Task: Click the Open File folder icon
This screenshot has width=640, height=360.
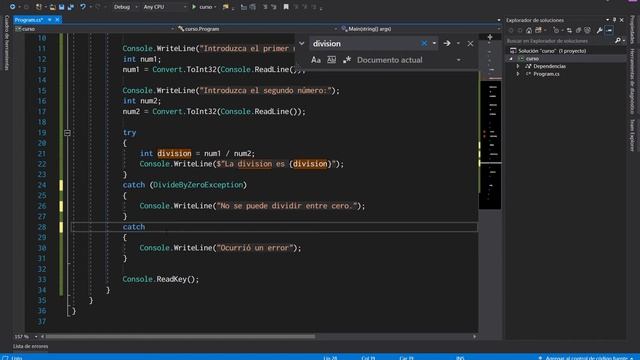Action: [x=52, y=7]
